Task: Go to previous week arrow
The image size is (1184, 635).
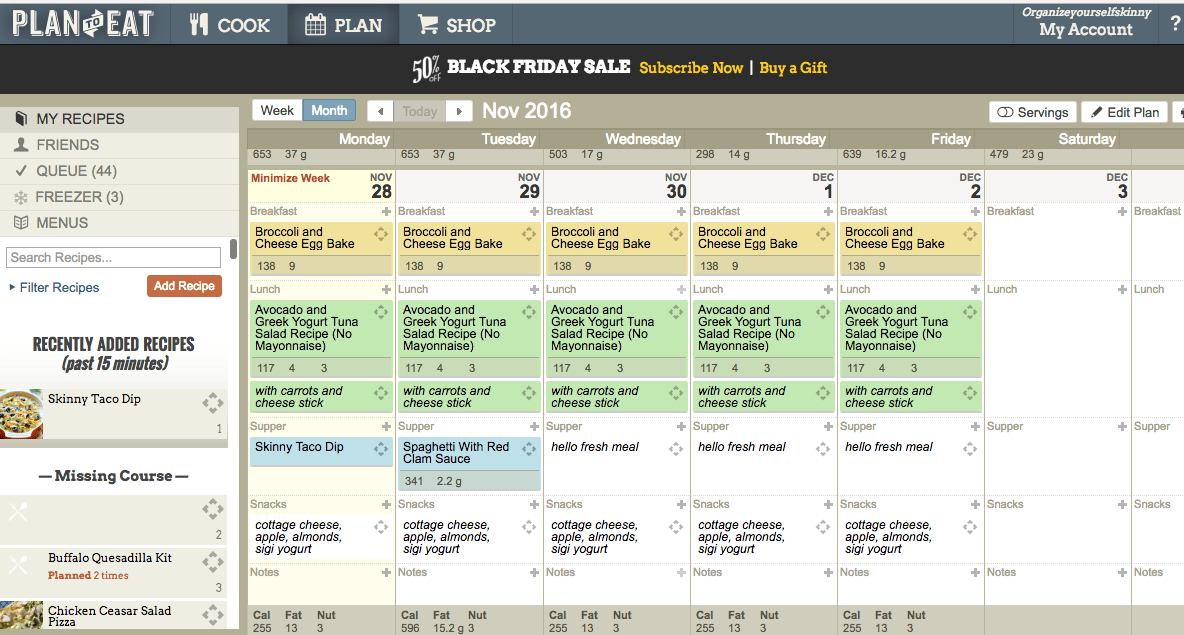Action: click(381, 112)
